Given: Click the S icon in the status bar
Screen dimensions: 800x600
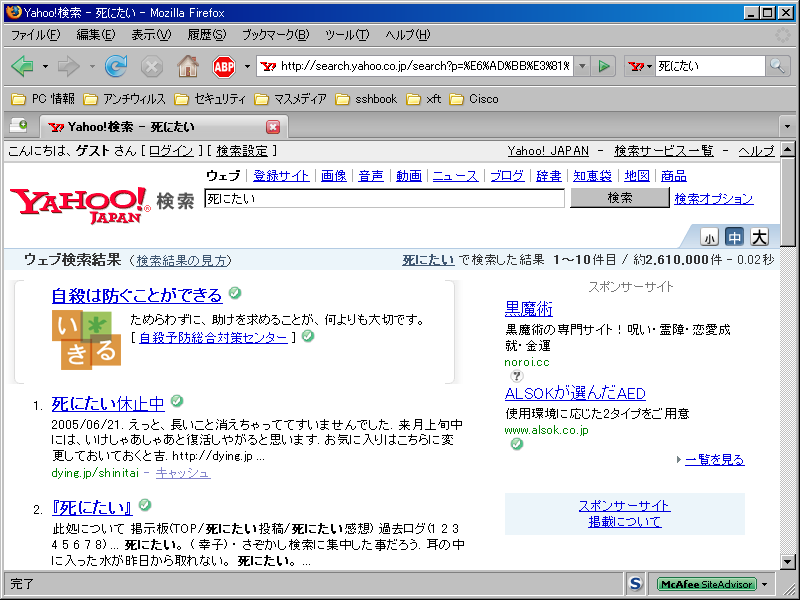Looking at the screenshot, I should click(x=635, y=583).
